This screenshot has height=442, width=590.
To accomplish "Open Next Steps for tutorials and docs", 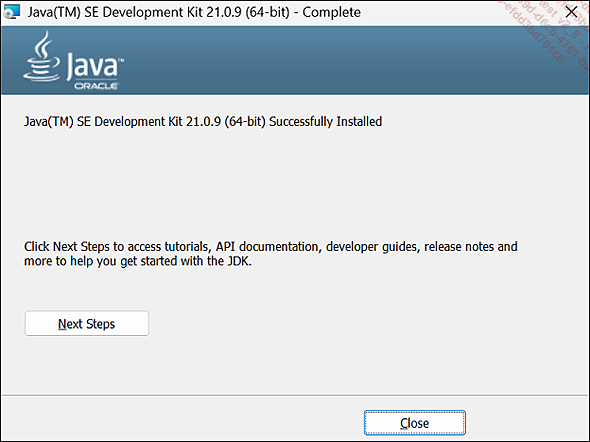I will pos(87,324).
